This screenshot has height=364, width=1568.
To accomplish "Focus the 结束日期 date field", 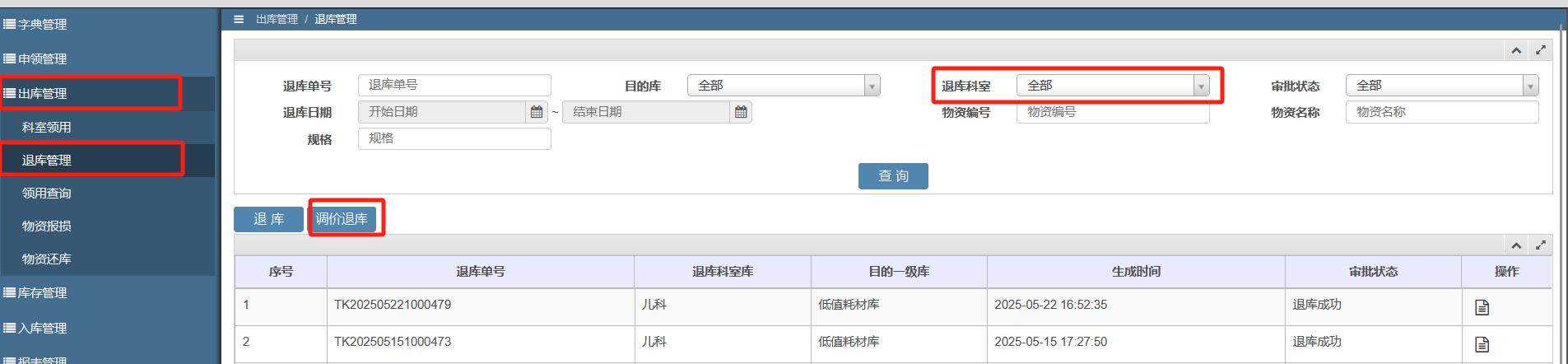I will point(646,112).
